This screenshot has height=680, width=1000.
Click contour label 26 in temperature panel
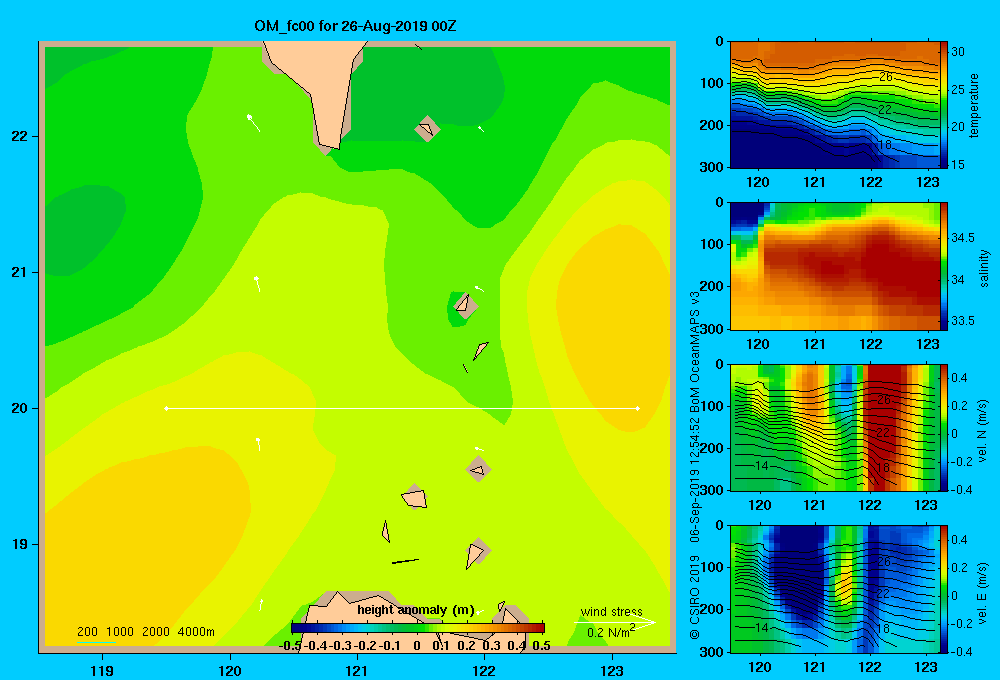pos(885,77)
